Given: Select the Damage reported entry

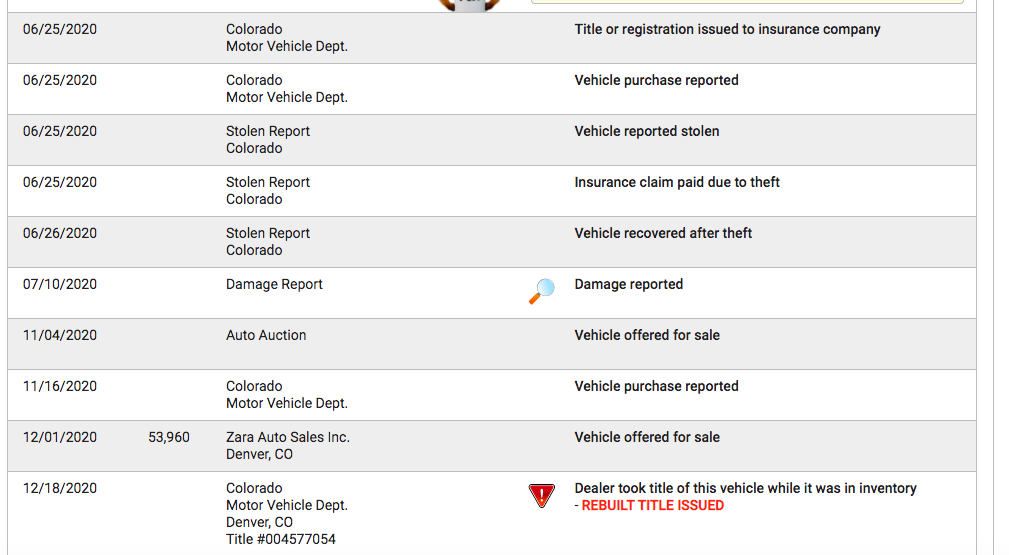Looking at the screenshot, I should (x=629, y=284).
